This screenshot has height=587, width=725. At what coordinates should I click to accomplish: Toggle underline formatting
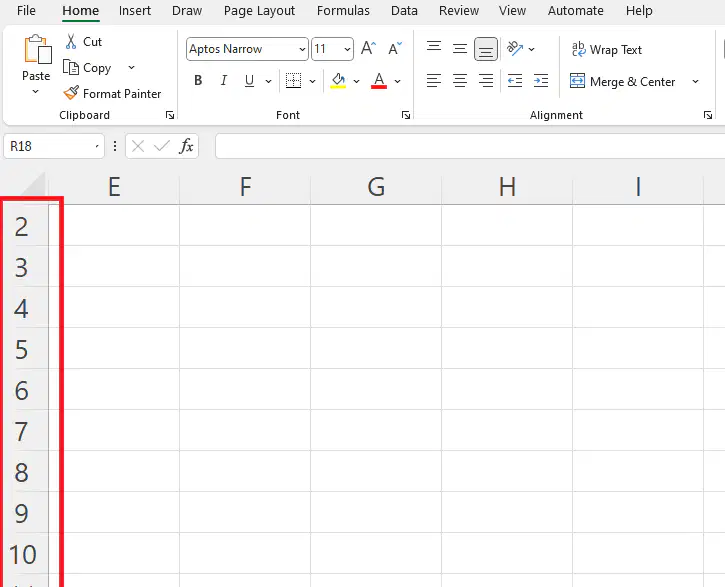[249, 81]
